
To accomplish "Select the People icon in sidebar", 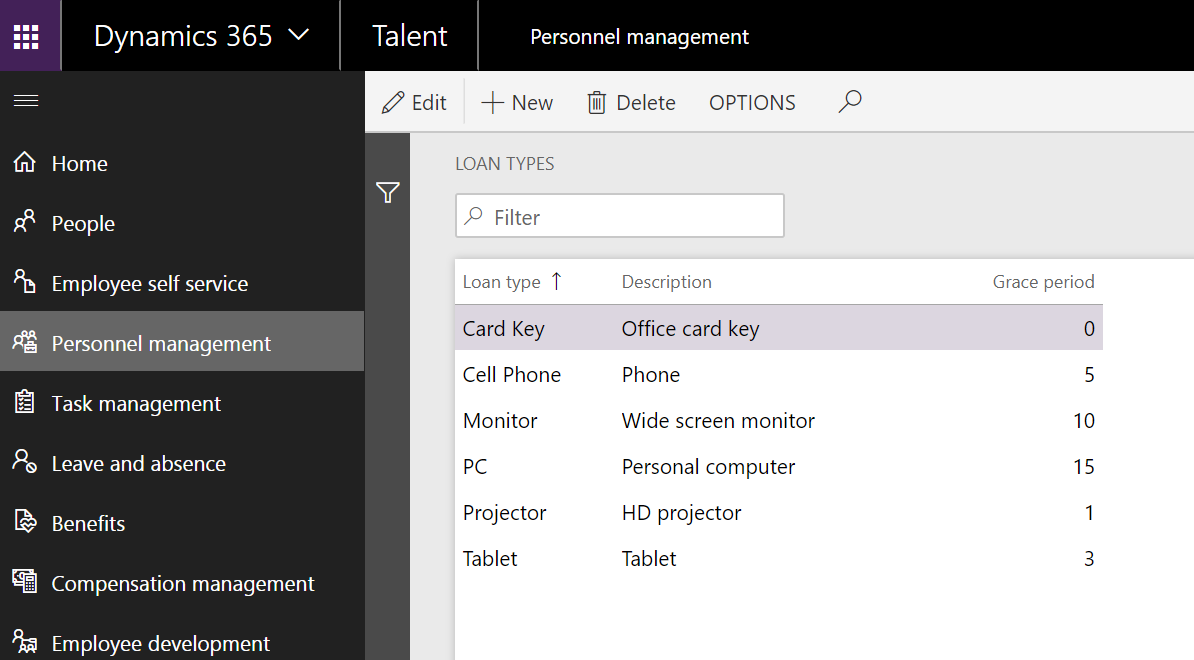I will (x=25, y=223).
